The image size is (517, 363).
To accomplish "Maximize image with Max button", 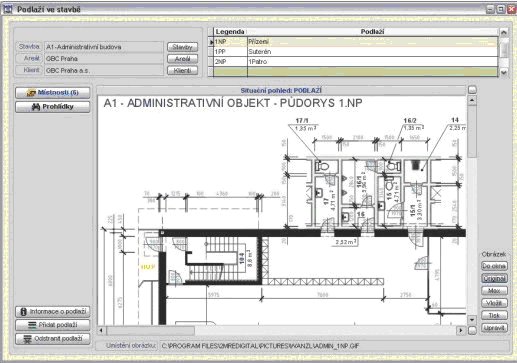I will [494, 291].
